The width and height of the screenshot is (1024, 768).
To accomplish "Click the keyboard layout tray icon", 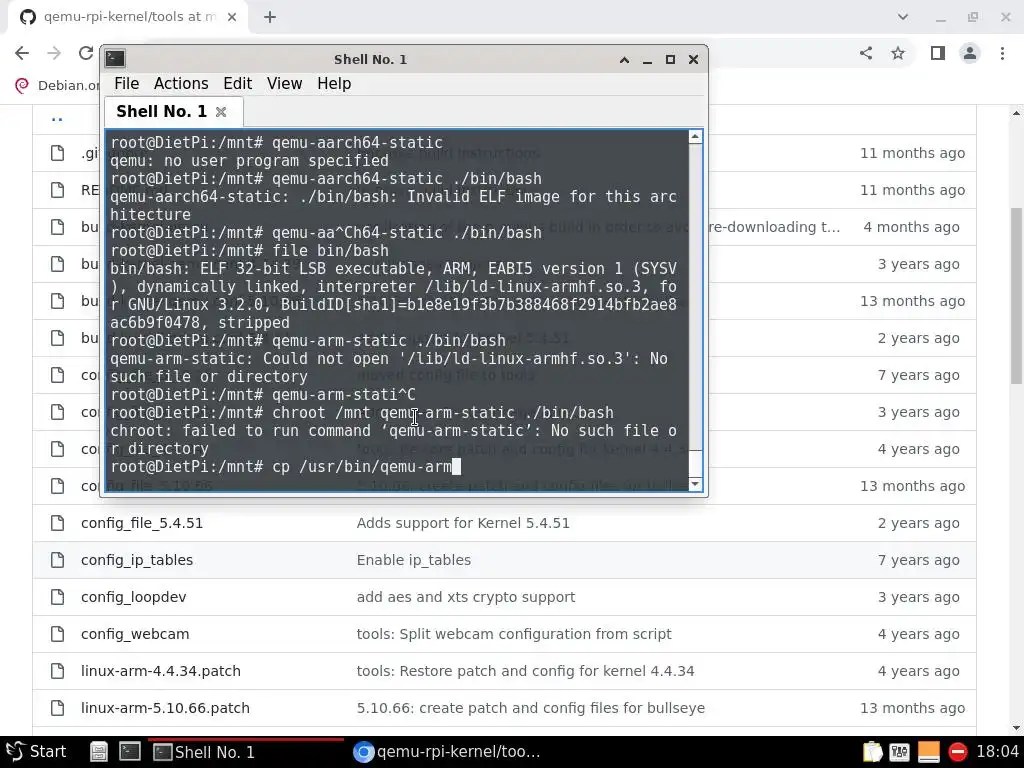I will coord(900,752).
